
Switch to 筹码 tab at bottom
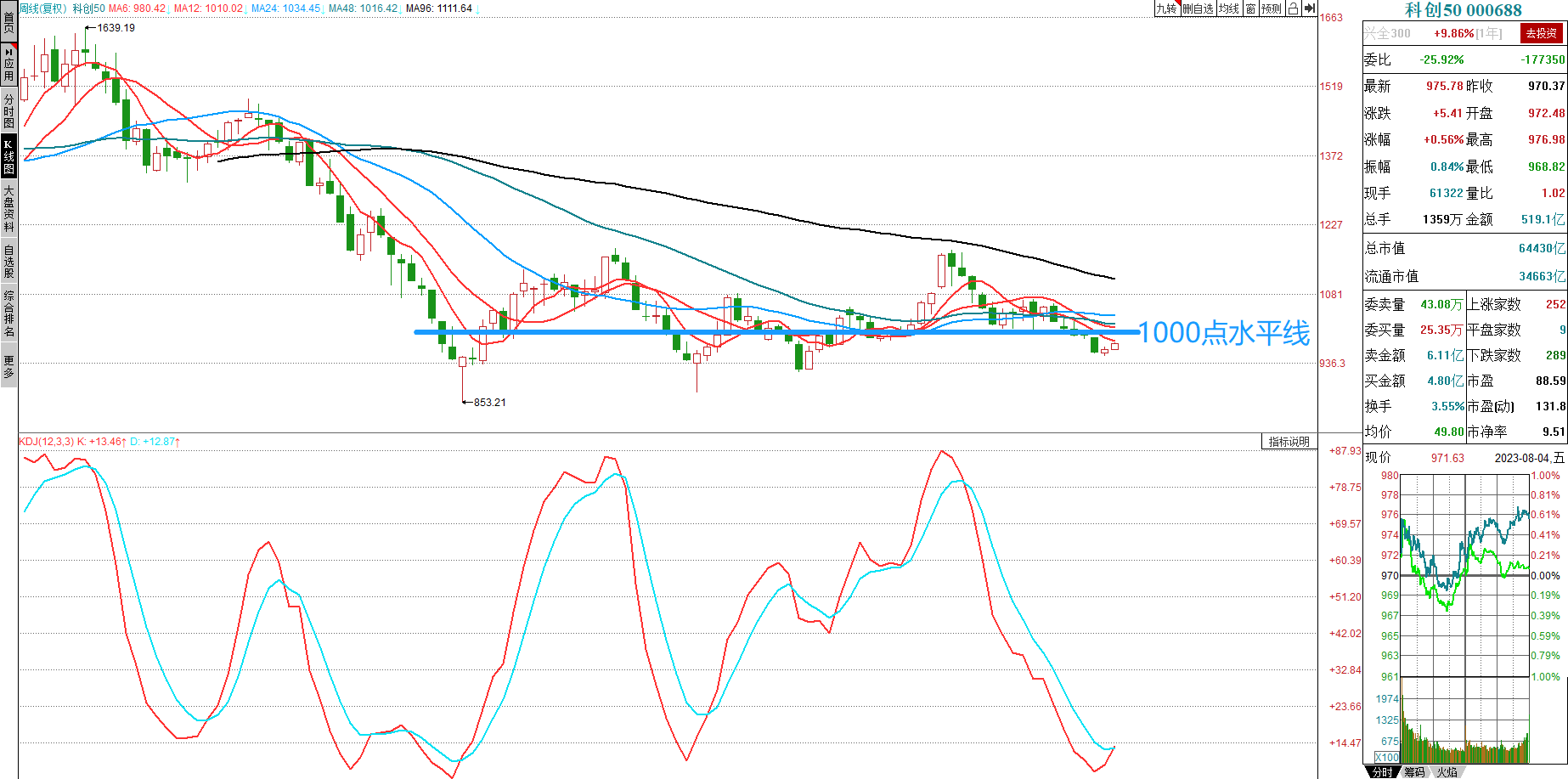[x=1414, y=772]
